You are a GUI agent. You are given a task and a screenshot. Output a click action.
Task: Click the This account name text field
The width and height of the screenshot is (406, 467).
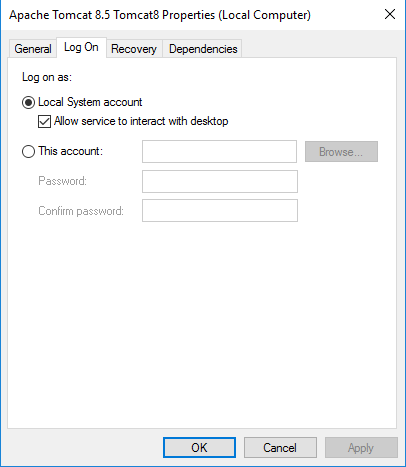coord(219,152)
